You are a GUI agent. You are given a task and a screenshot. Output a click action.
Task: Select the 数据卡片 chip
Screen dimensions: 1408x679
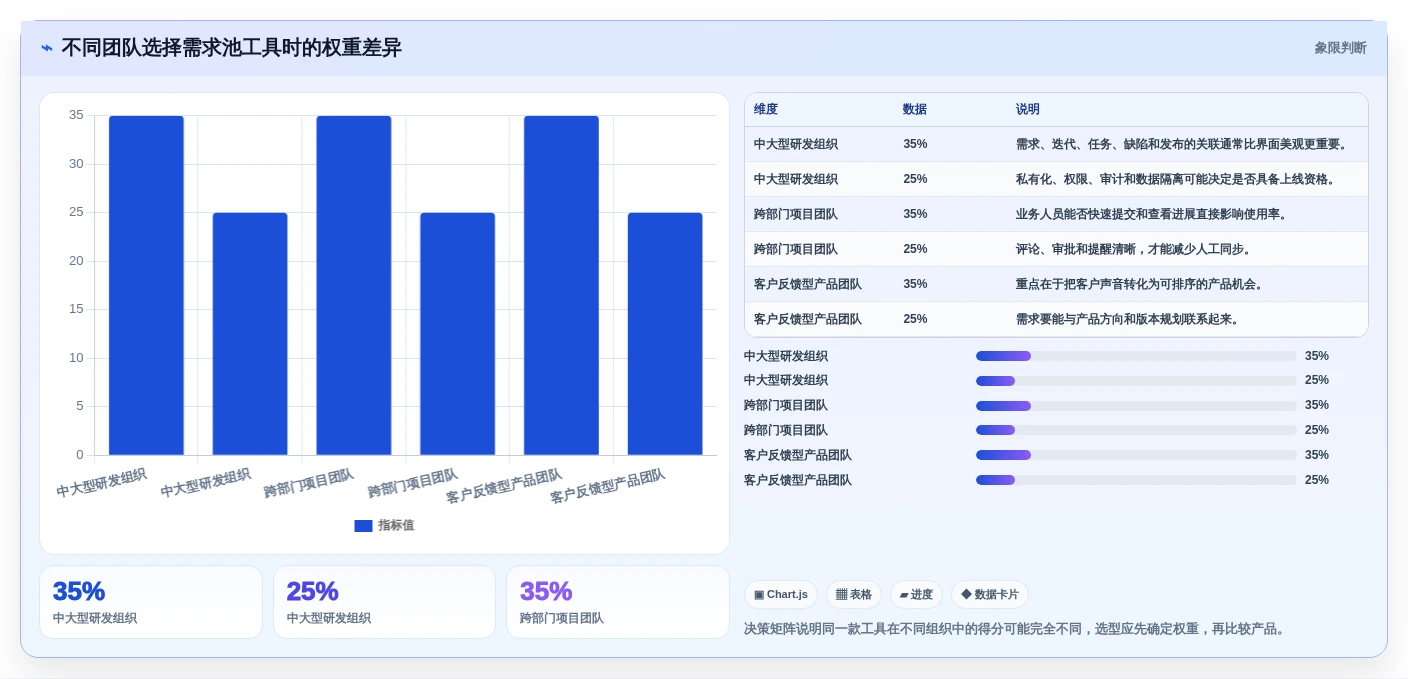click(x=990, y=595)
